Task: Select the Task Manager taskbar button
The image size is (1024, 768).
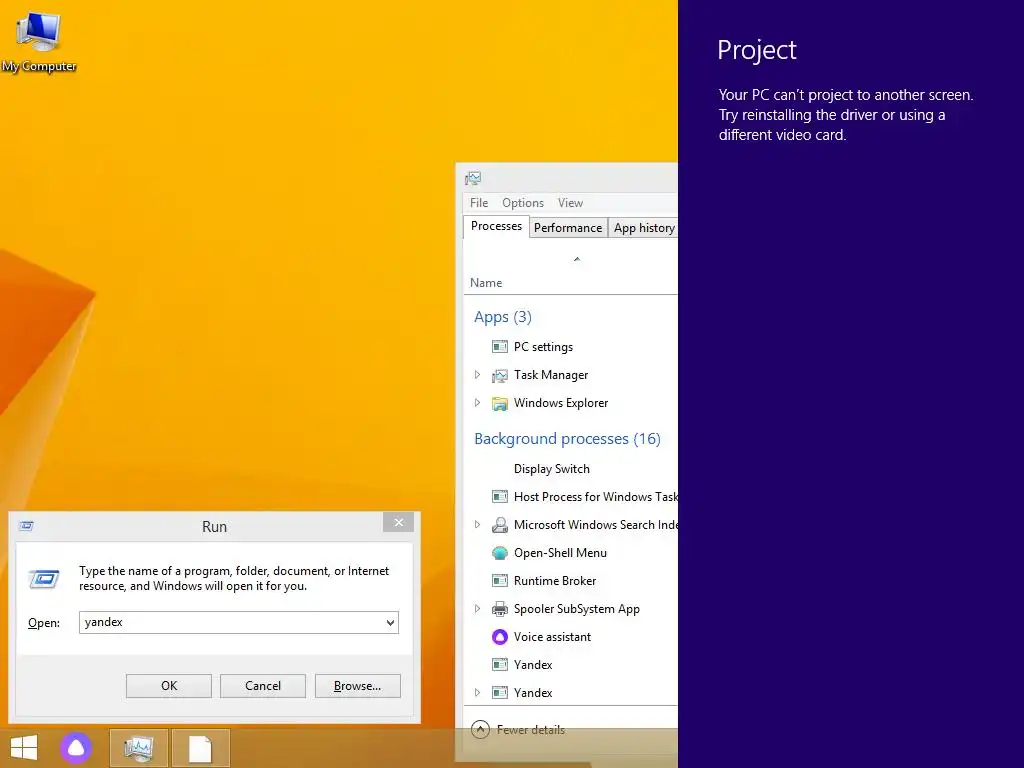Action: point(139,748)
